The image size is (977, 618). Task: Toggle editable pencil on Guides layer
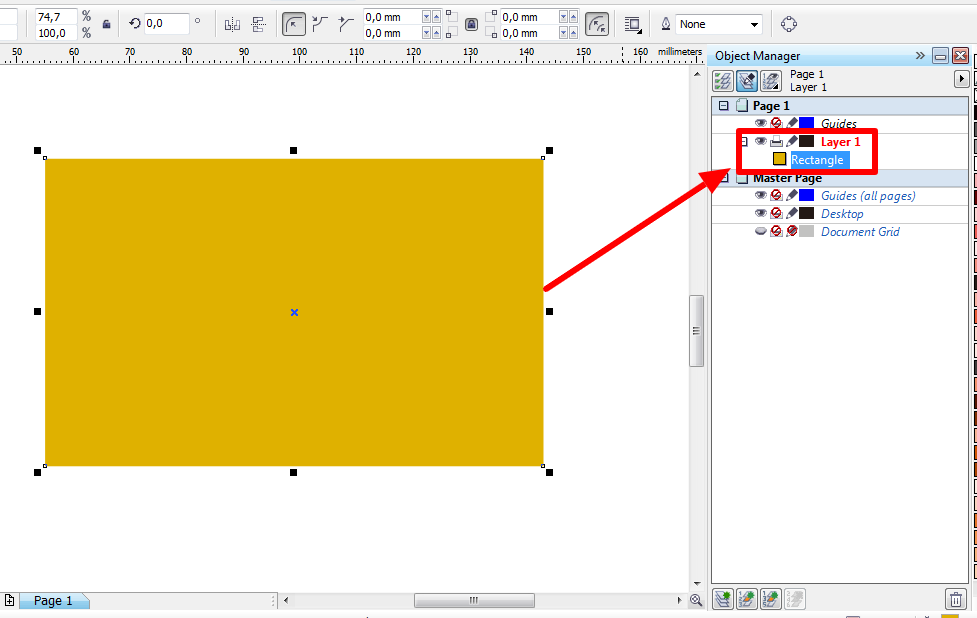[x=791, y=123]
